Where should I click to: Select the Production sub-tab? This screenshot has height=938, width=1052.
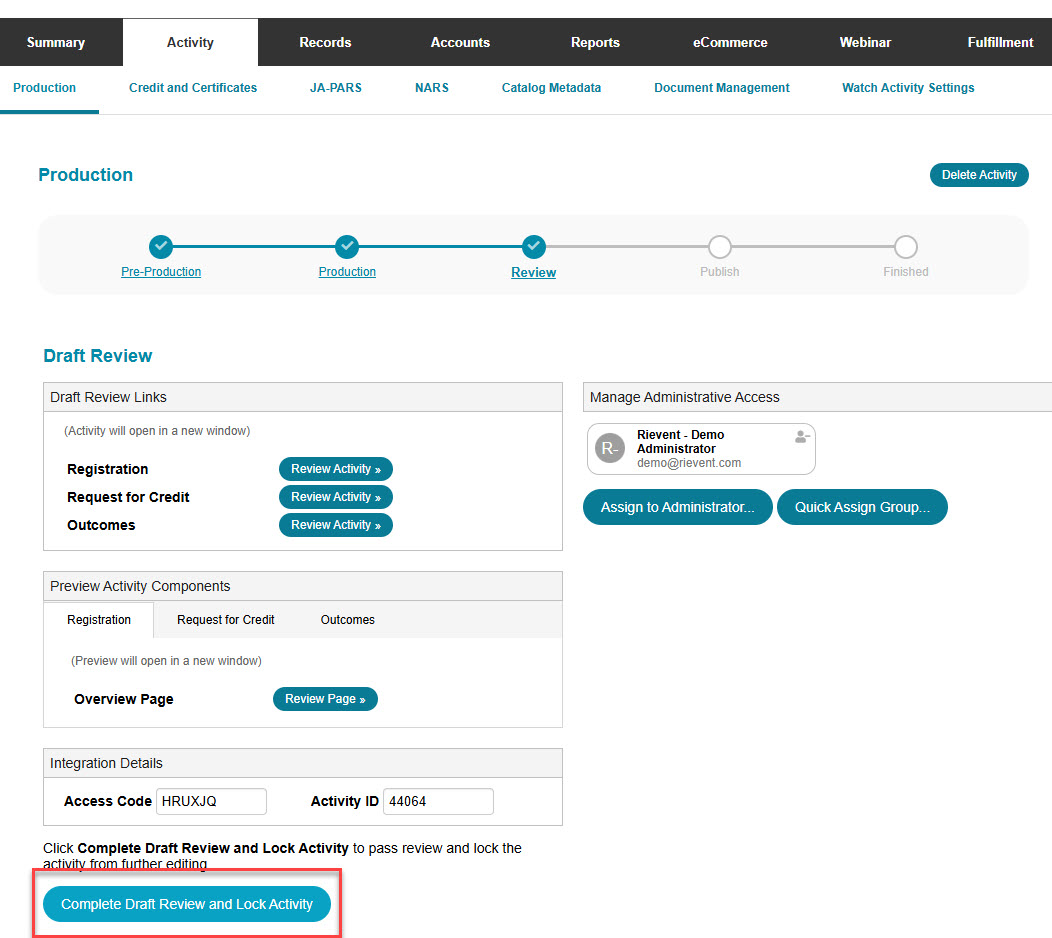[x=44, y=88]
